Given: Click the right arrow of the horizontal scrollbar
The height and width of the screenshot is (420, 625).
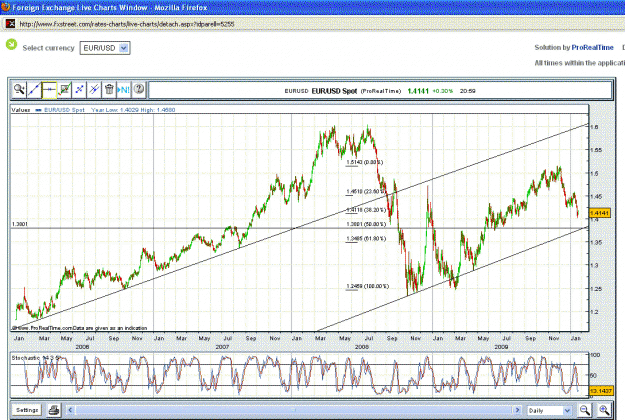Looking at the screenshot, I should coord(517,410).
